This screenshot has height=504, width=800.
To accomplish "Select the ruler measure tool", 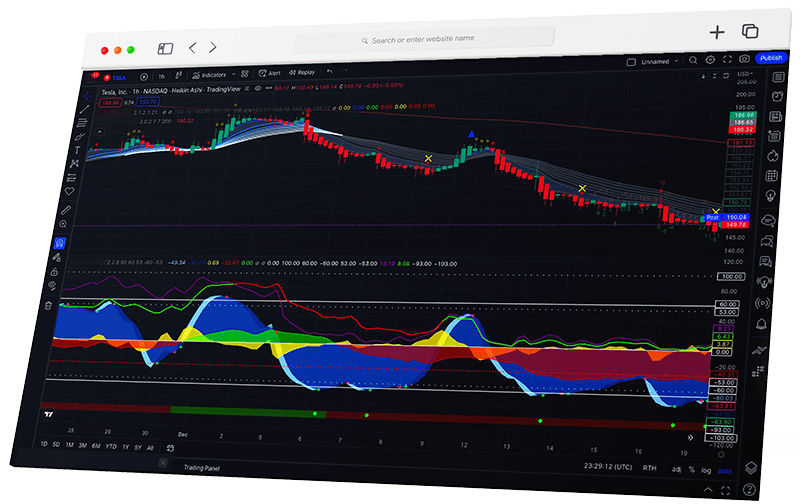I will (x=66, y=211).
